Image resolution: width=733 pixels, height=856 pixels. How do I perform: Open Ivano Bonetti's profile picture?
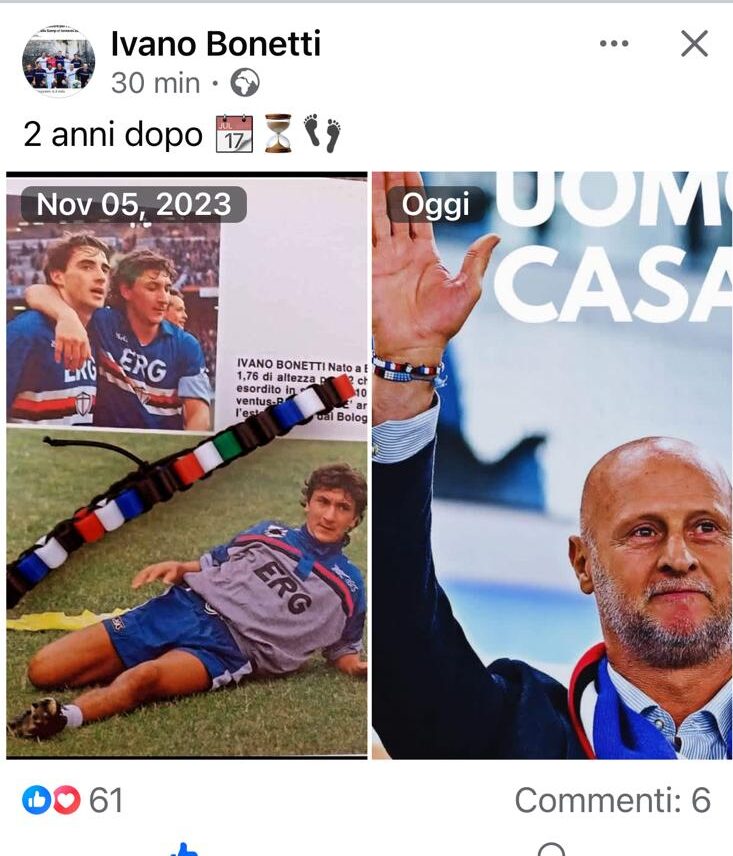[58, 61]
